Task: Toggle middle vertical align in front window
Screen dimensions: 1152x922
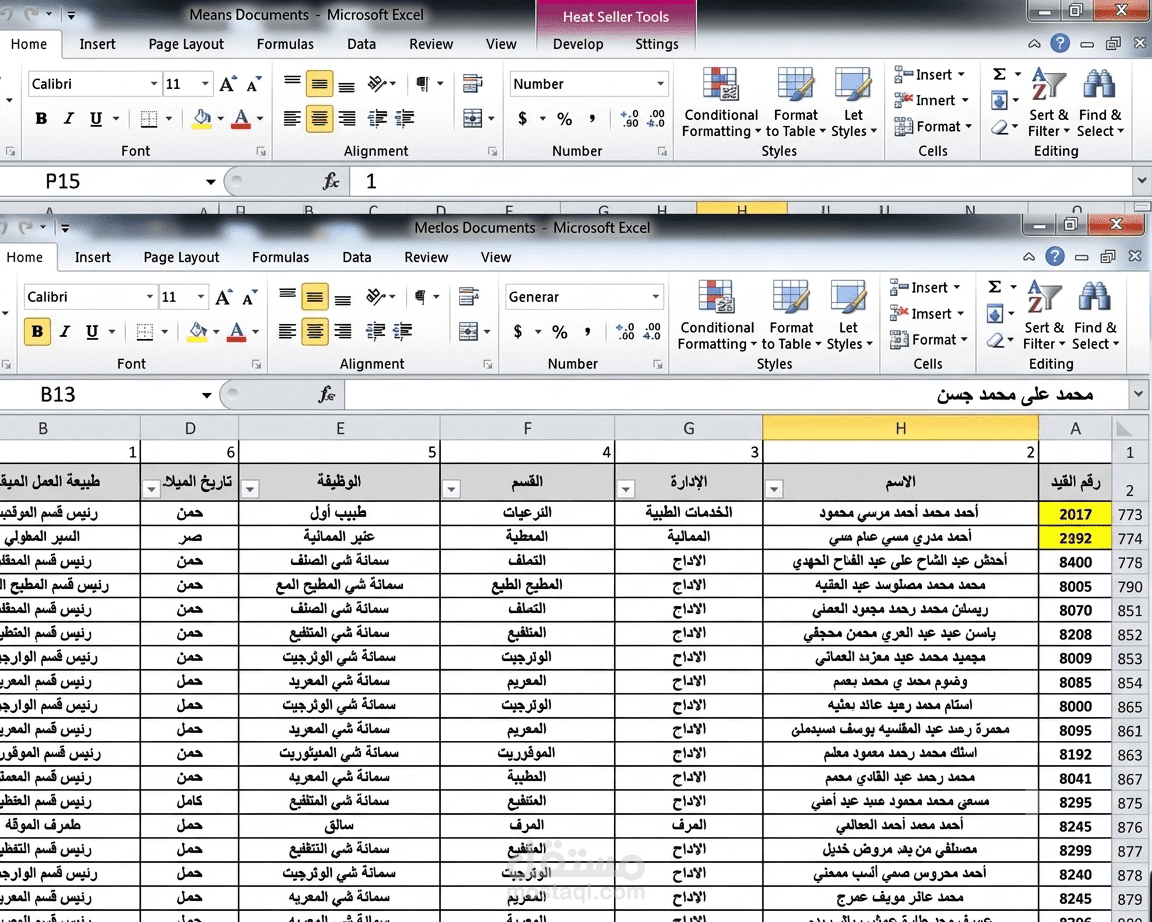Action: pyautogui.click(x=314, y=297)
